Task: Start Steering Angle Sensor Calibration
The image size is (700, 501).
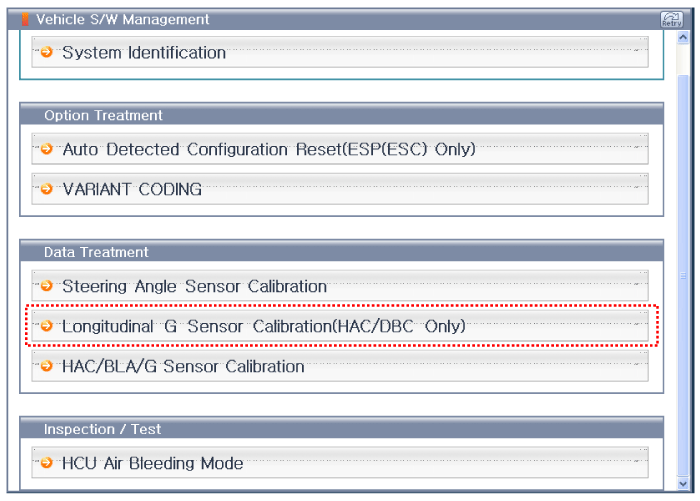Action: pyautogui.click(x=194, y=286)
